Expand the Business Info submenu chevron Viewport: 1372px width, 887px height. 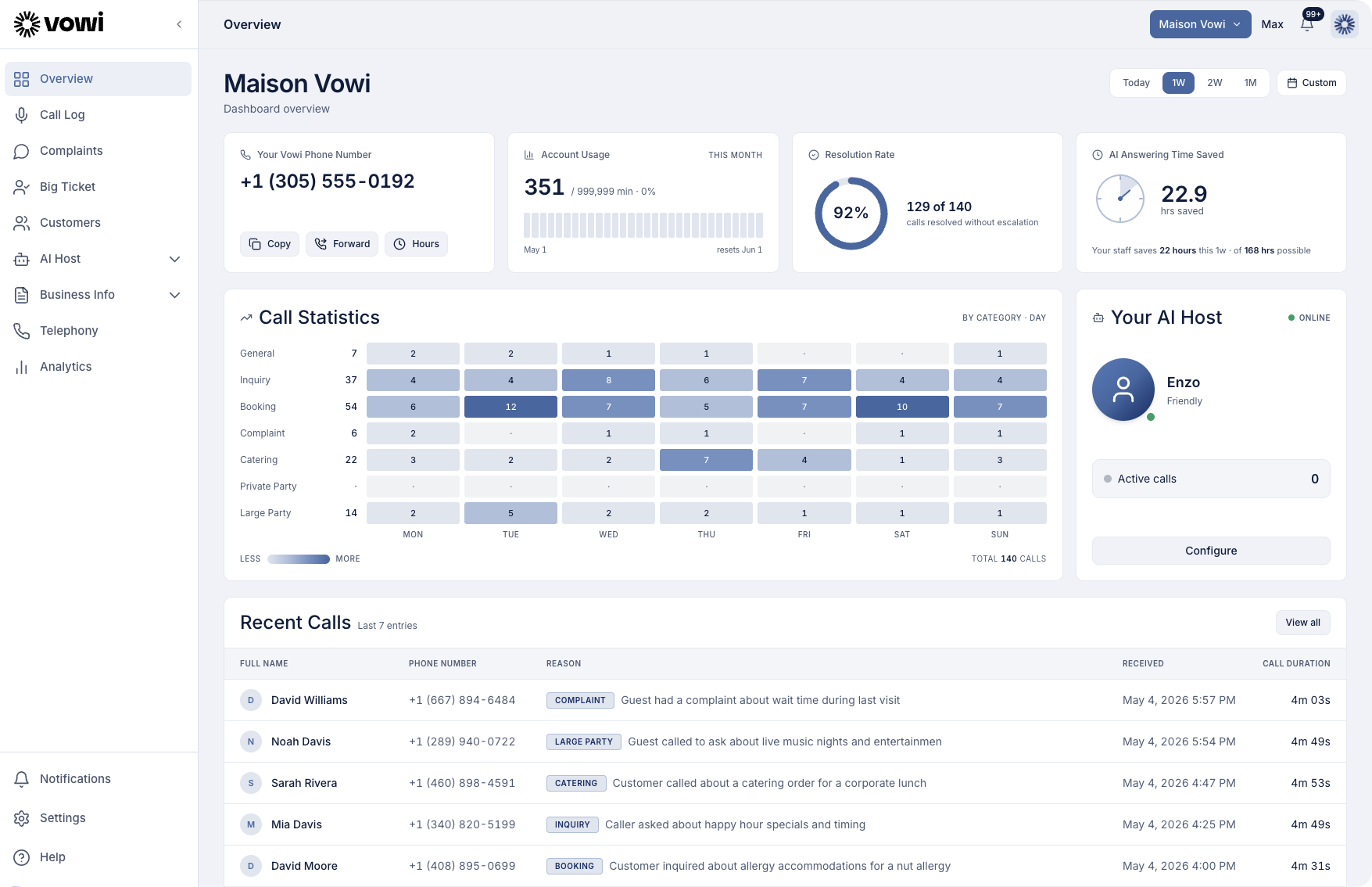175,295
